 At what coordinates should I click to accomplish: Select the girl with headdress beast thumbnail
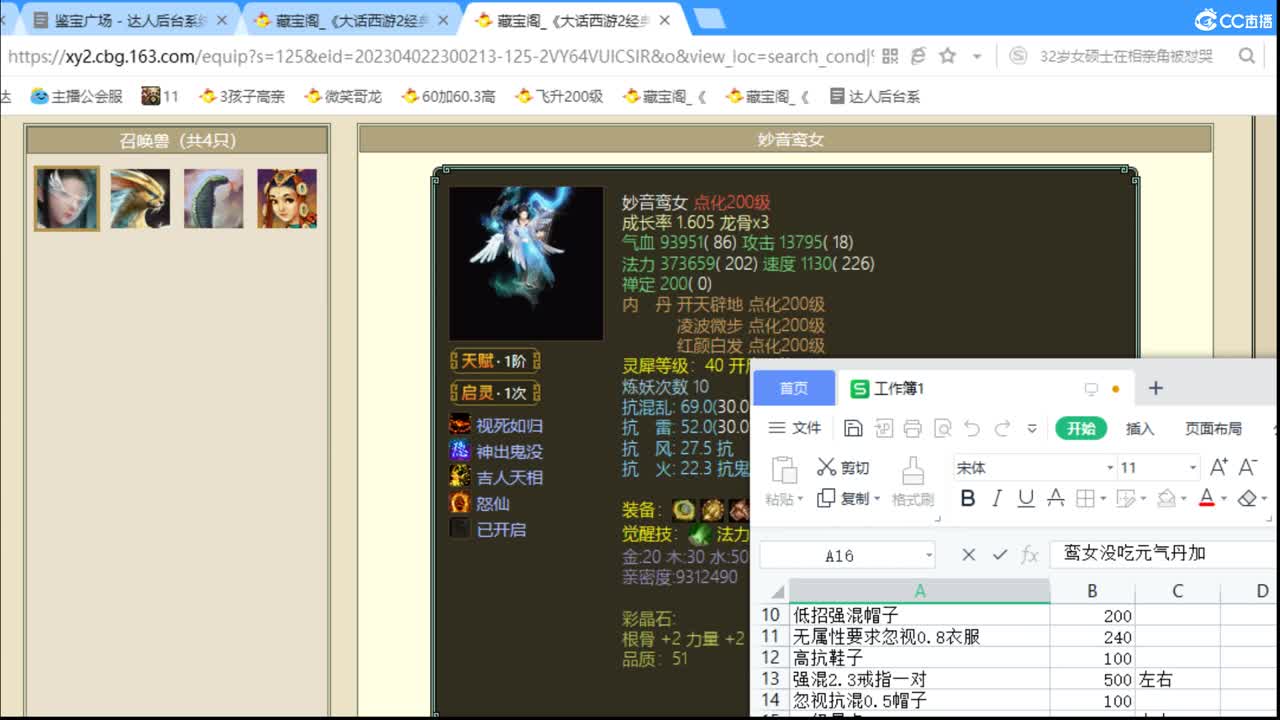287,198
